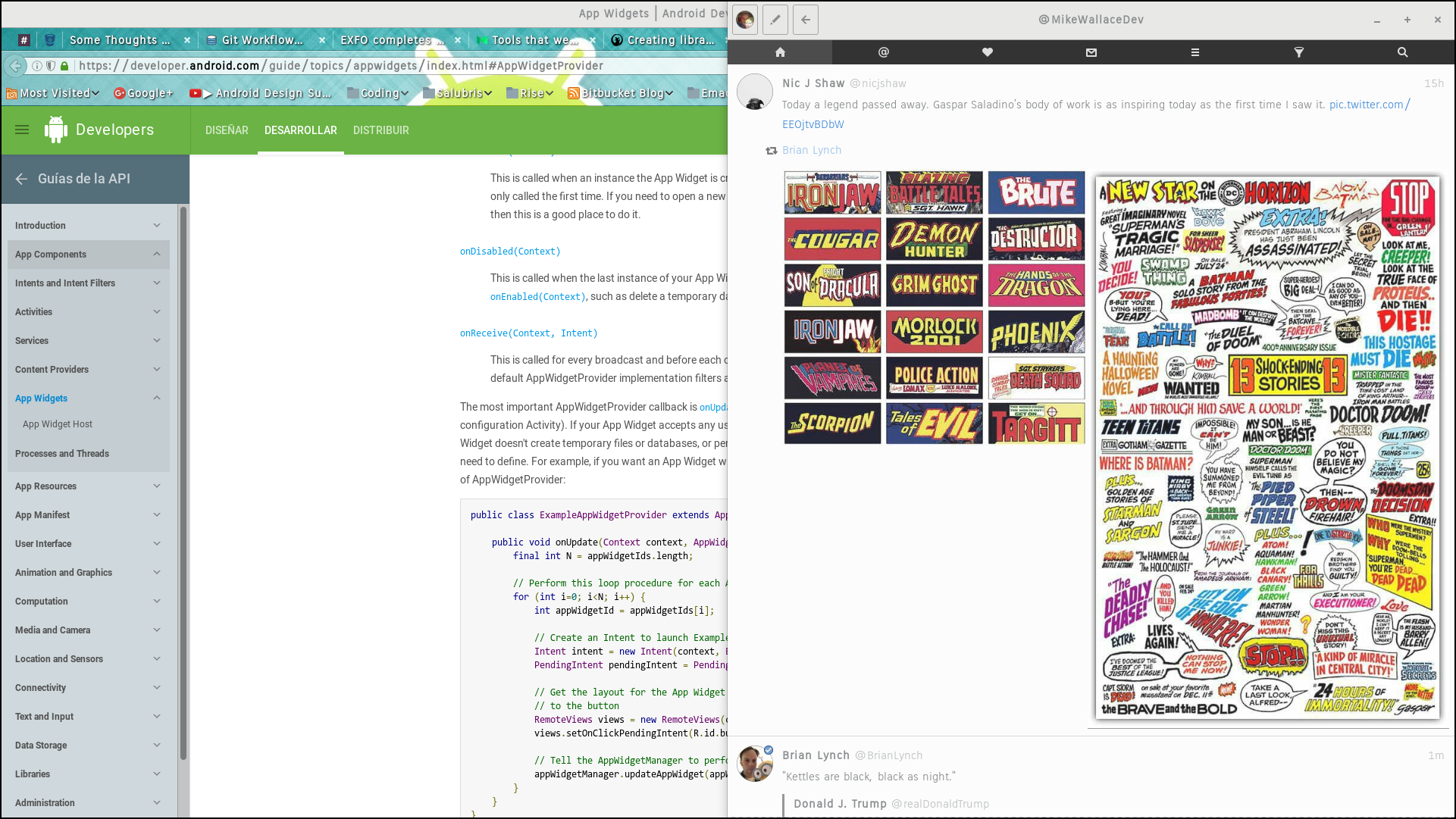
Task: Open Nic J Shaw's profile avatar
Action: [x=755, y=92]
